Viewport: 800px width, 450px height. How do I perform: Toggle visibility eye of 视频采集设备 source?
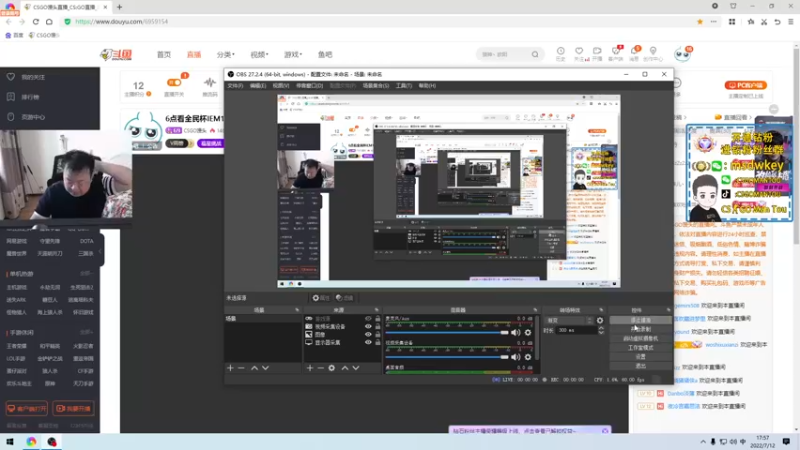368,327
